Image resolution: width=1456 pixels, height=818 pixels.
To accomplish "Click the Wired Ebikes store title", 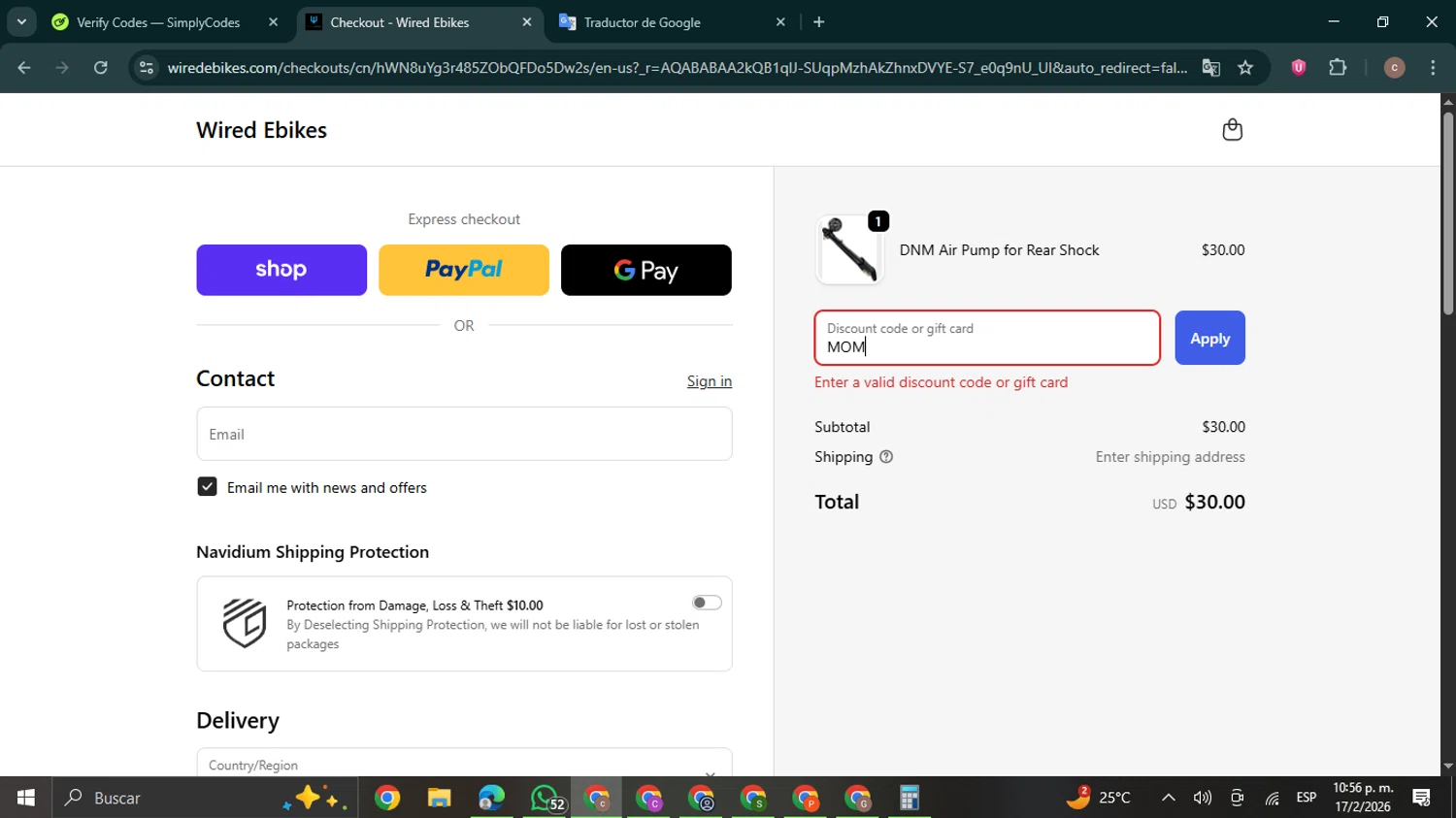I will pos(261,130).
